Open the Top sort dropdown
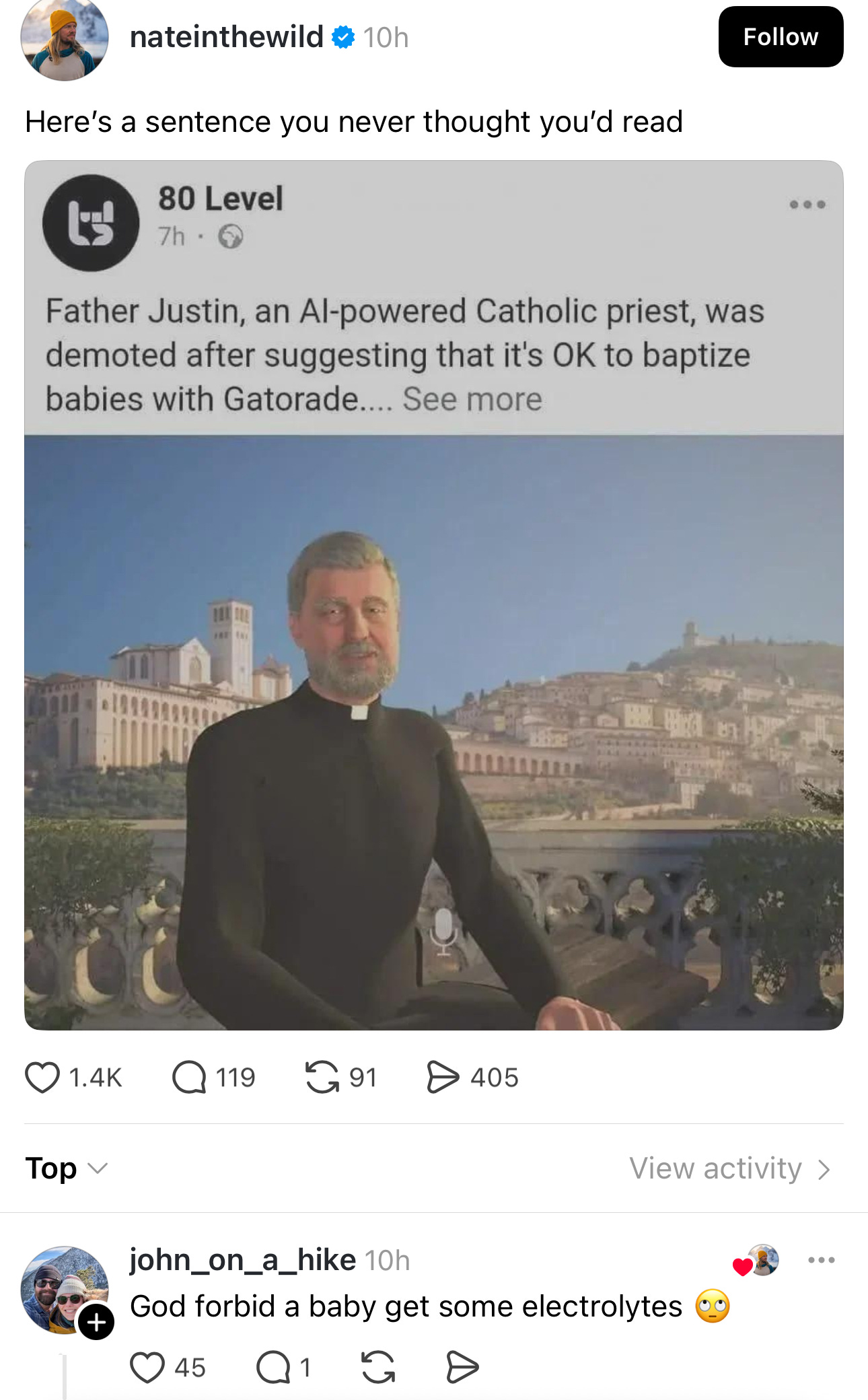This screenshot has height=1400, width=868. [x=66, y=1168]
